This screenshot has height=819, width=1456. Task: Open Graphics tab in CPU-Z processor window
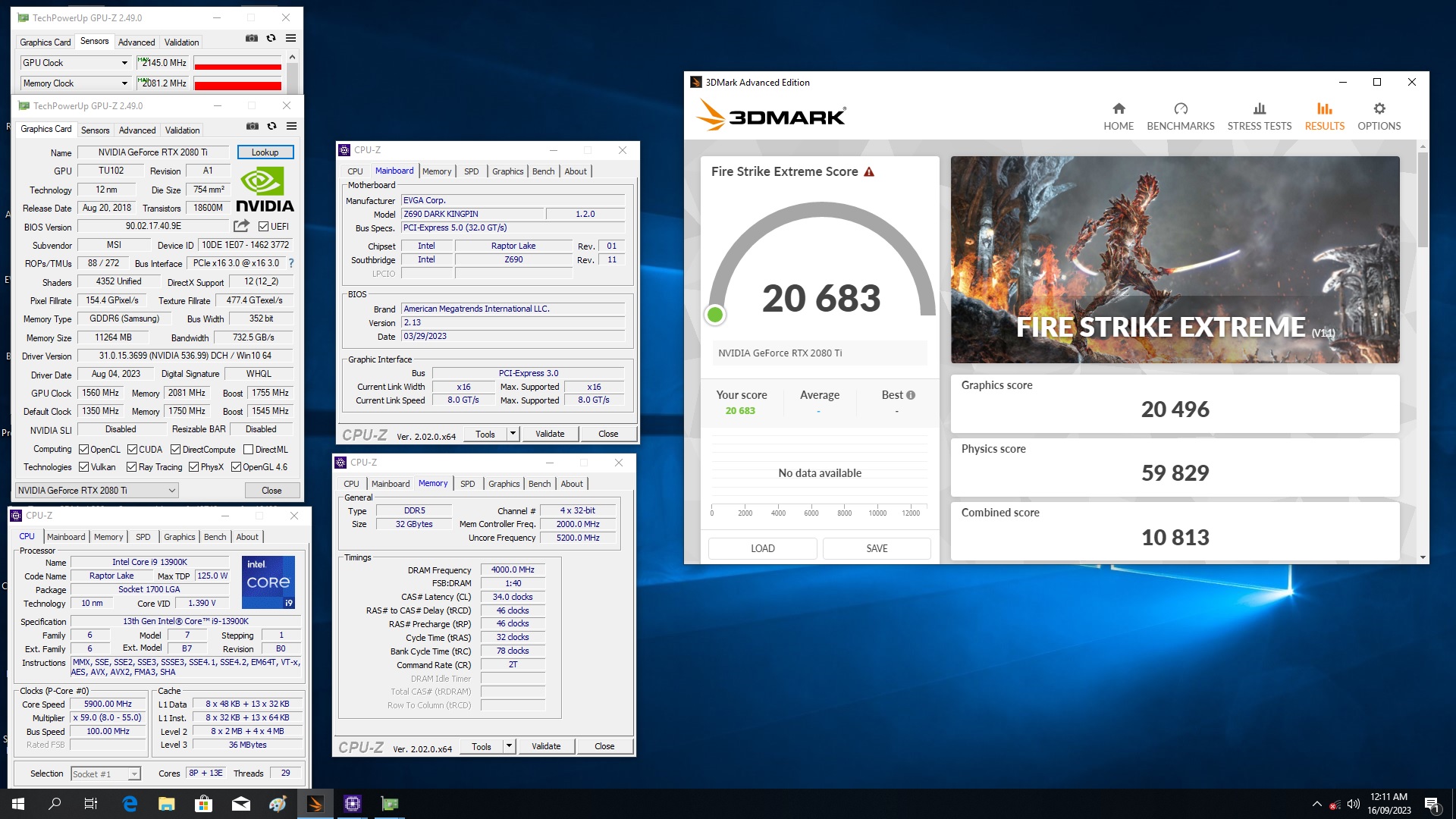coord(180,537)
